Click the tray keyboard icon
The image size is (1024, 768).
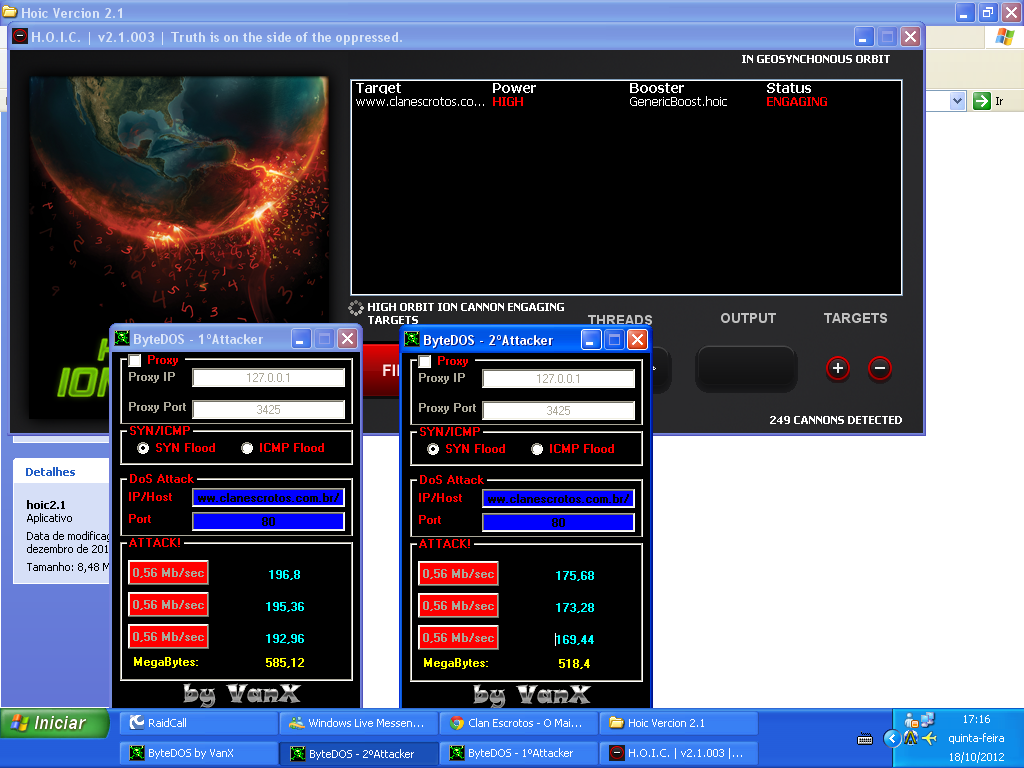(865, 739)
